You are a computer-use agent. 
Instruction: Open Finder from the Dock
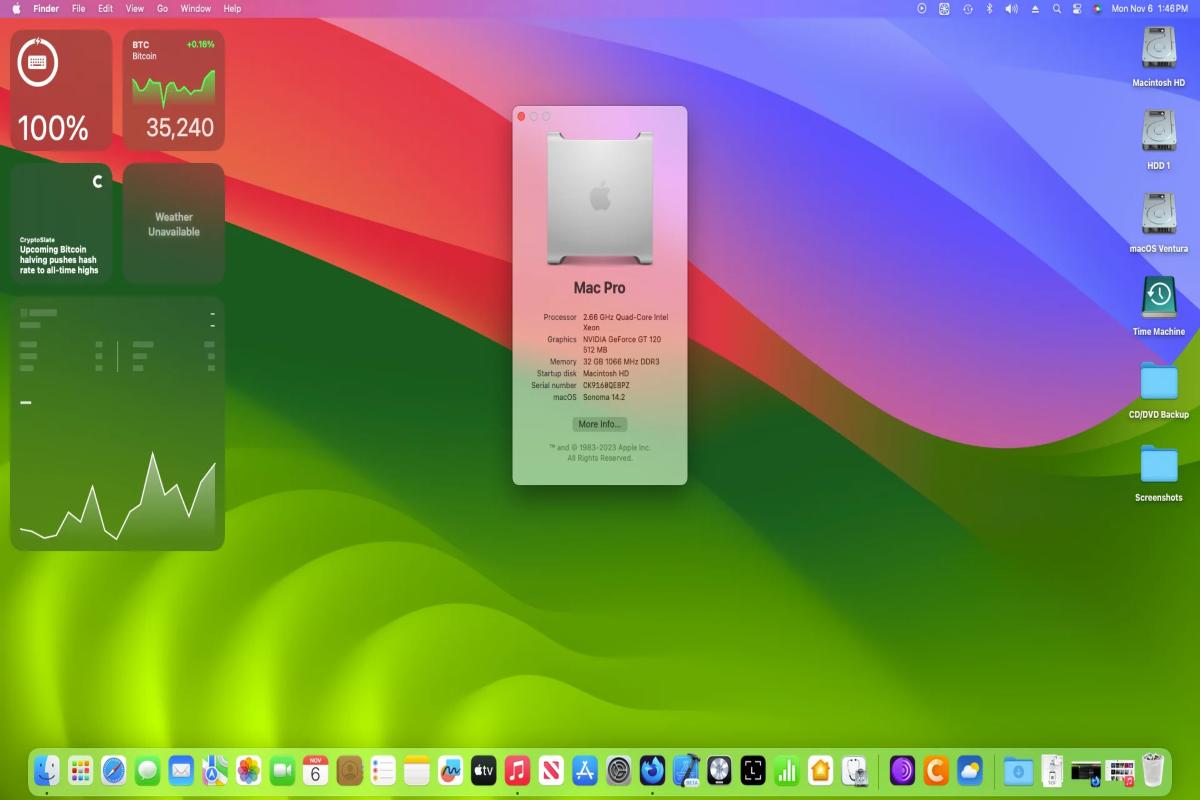pyautogui.click(x=46, y=771)
